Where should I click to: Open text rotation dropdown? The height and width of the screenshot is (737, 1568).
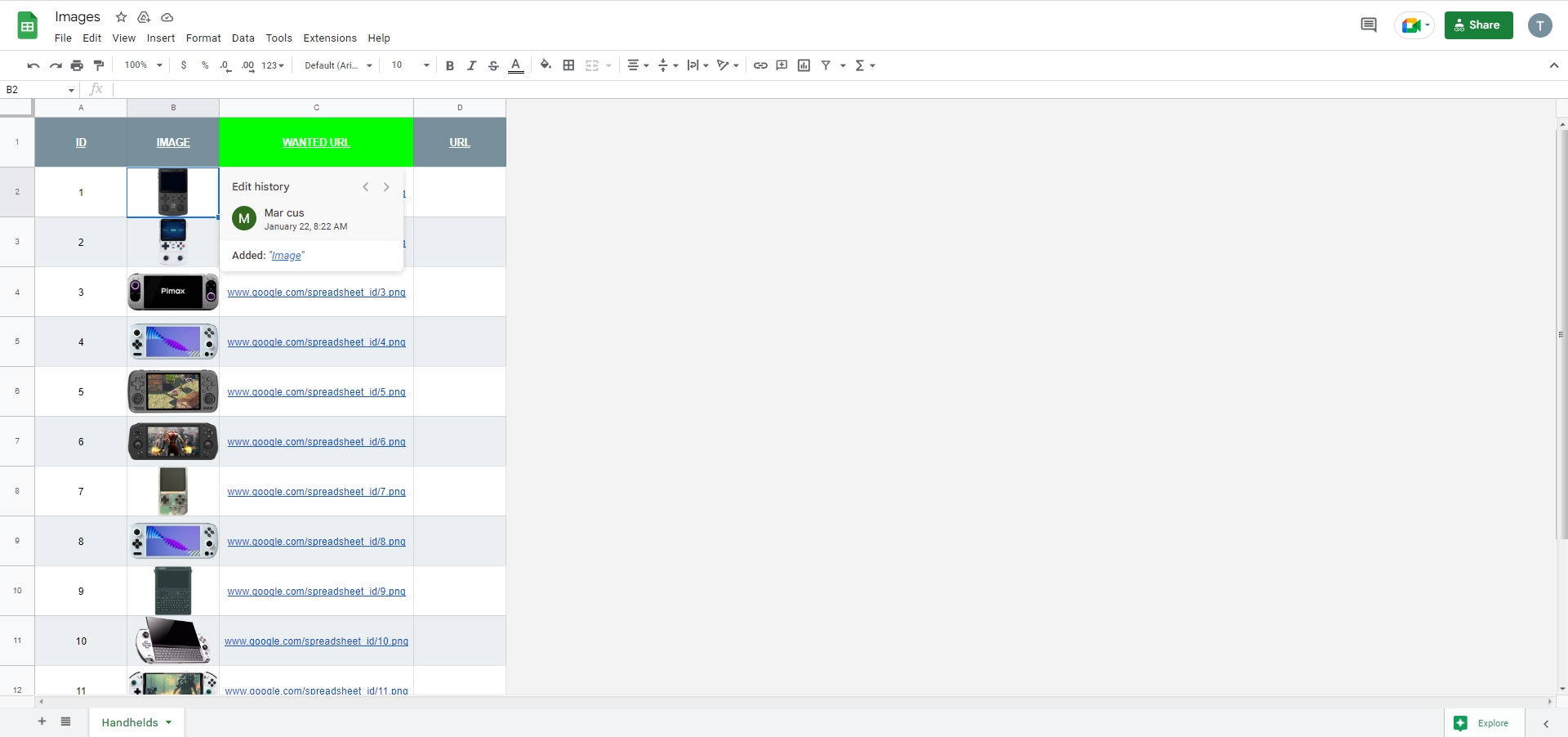pos(728,65)
